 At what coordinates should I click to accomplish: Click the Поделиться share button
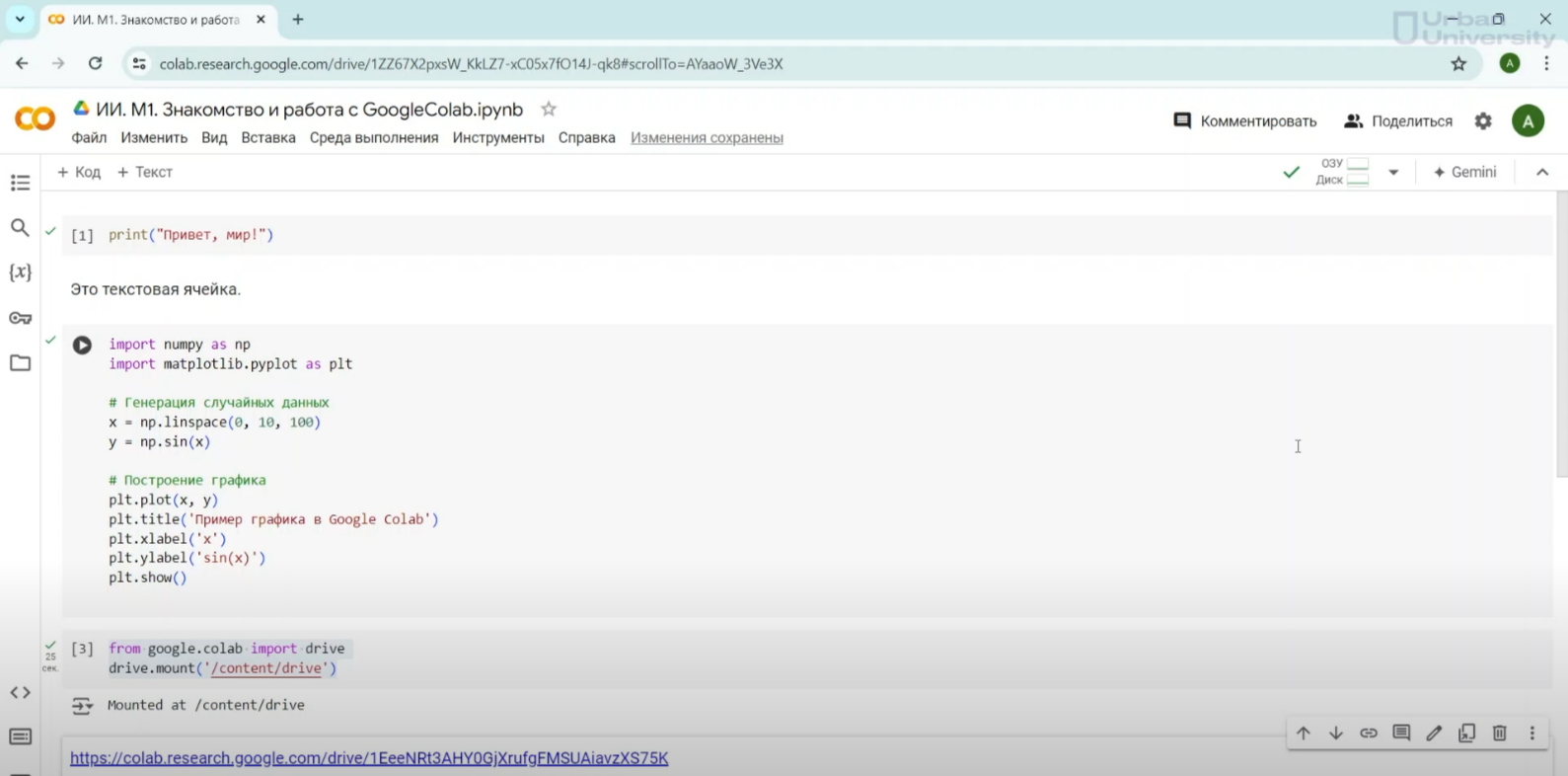tap(1398, 121)
